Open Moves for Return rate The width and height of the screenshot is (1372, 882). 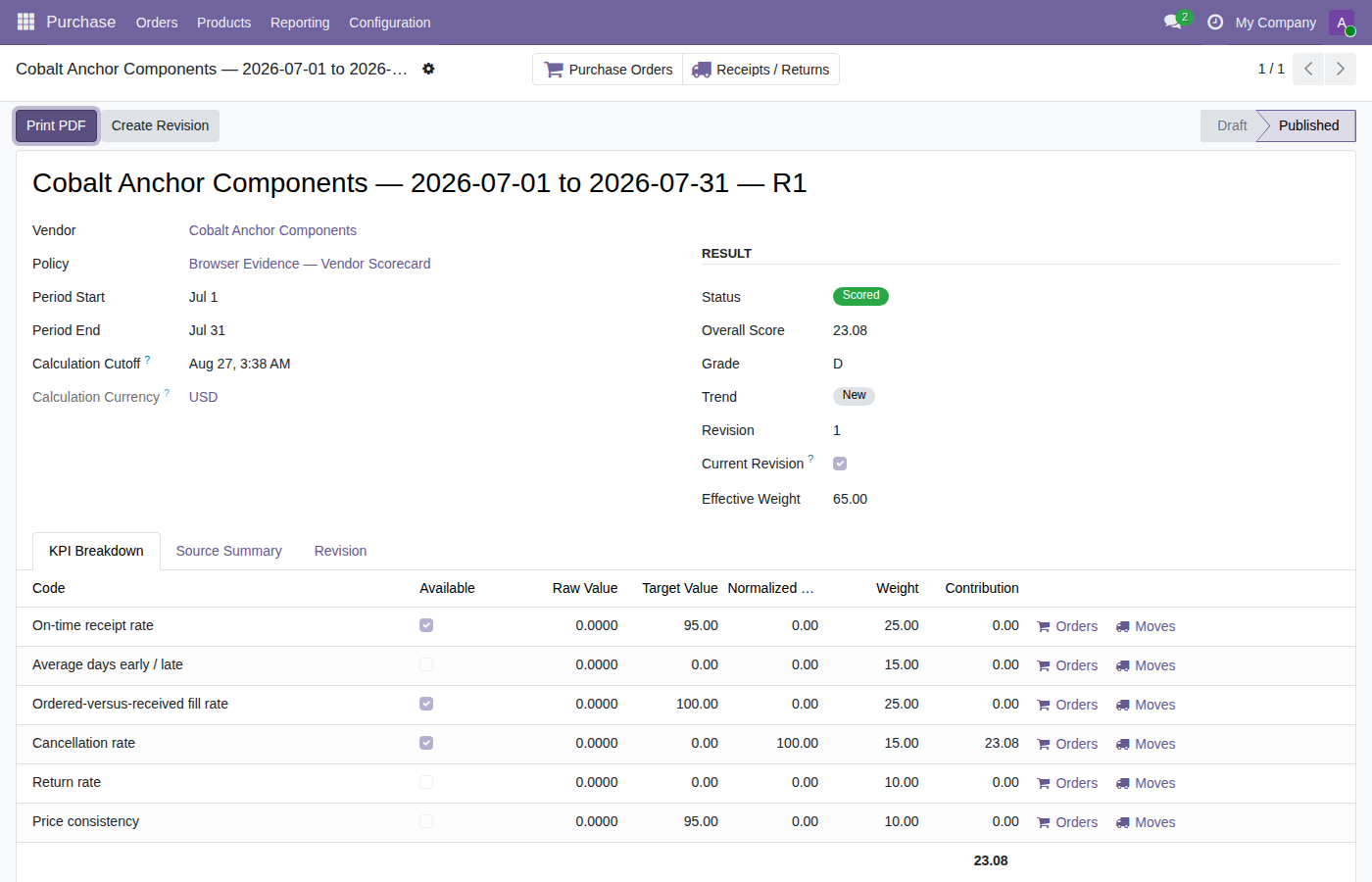click(x=1146, y=783)
